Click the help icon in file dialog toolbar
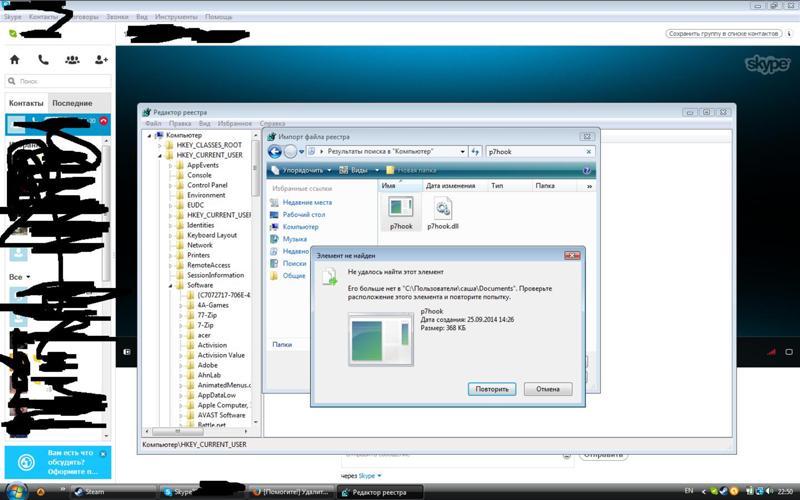Image resolution: width=800 pixels, height=500 pixels. (587, 170)
